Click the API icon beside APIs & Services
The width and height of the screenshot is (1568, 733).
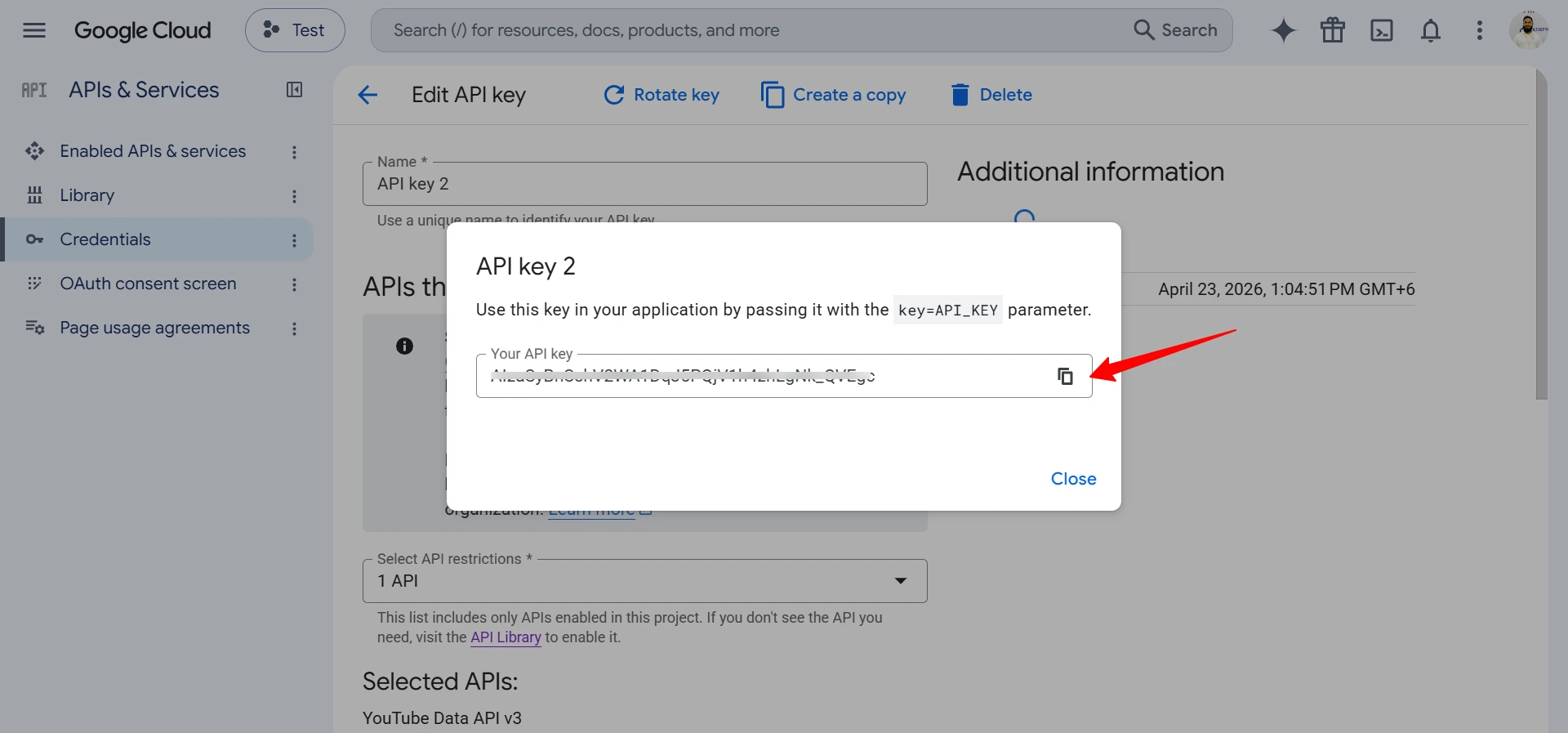pos(34,90)
